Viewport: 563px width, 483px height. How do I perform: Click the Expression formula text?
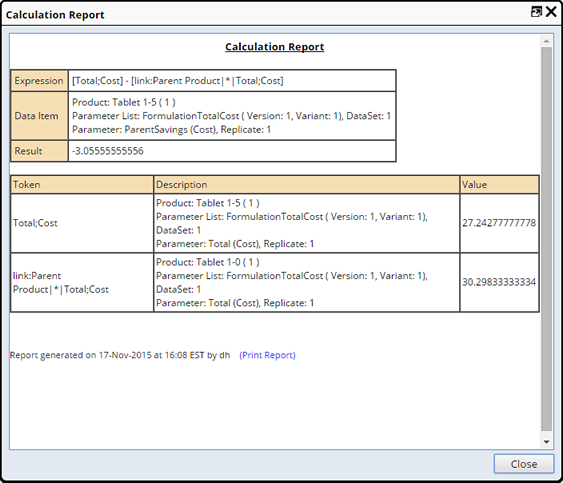tap(178, 81)
